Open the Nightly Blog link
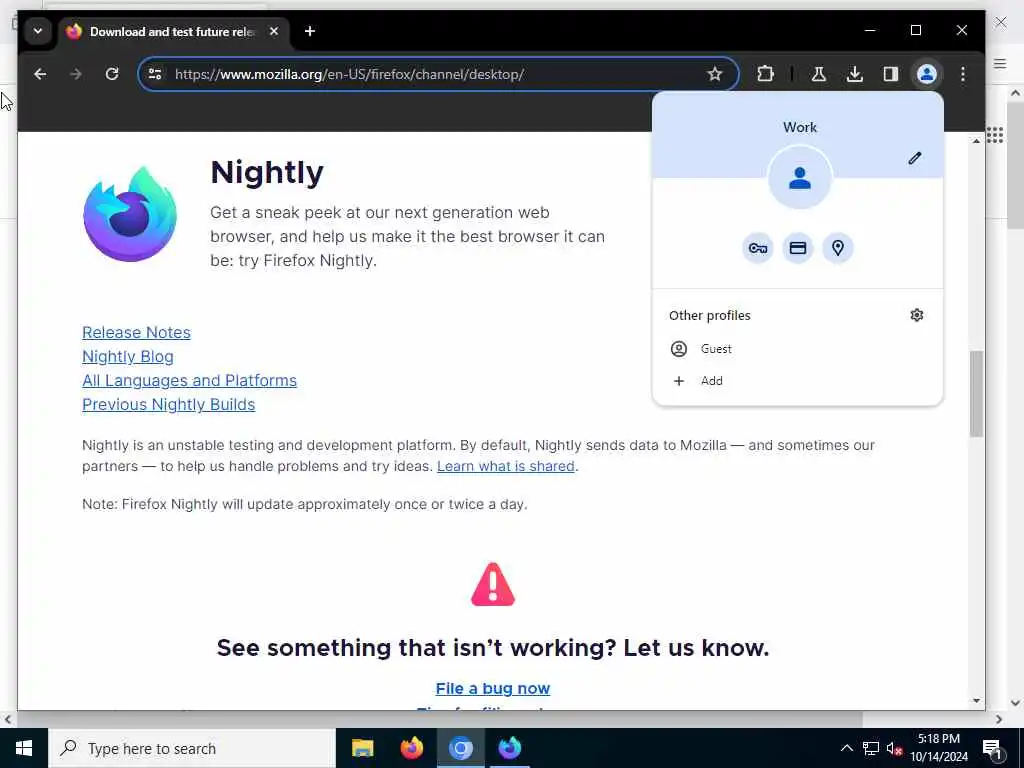The height and width of the screenshot is (768, 1024). click(128, 357)
